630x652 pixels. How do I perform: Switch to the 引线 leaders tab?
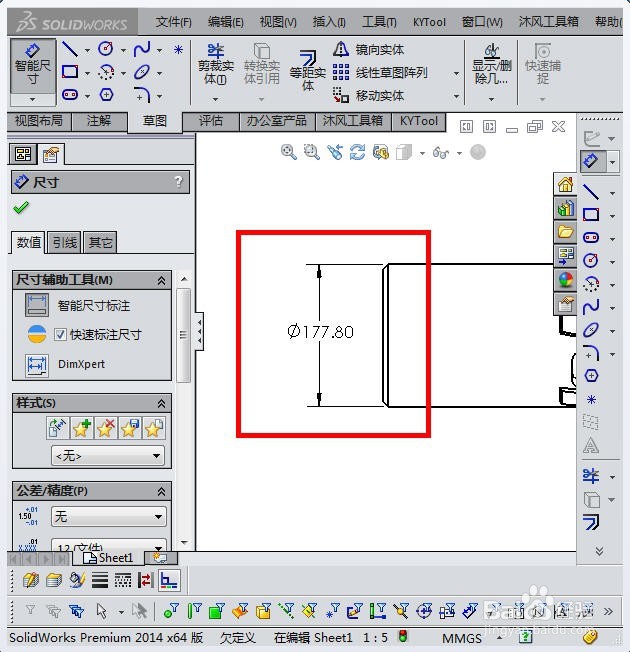pyautogui.click(x=64, y=242)
